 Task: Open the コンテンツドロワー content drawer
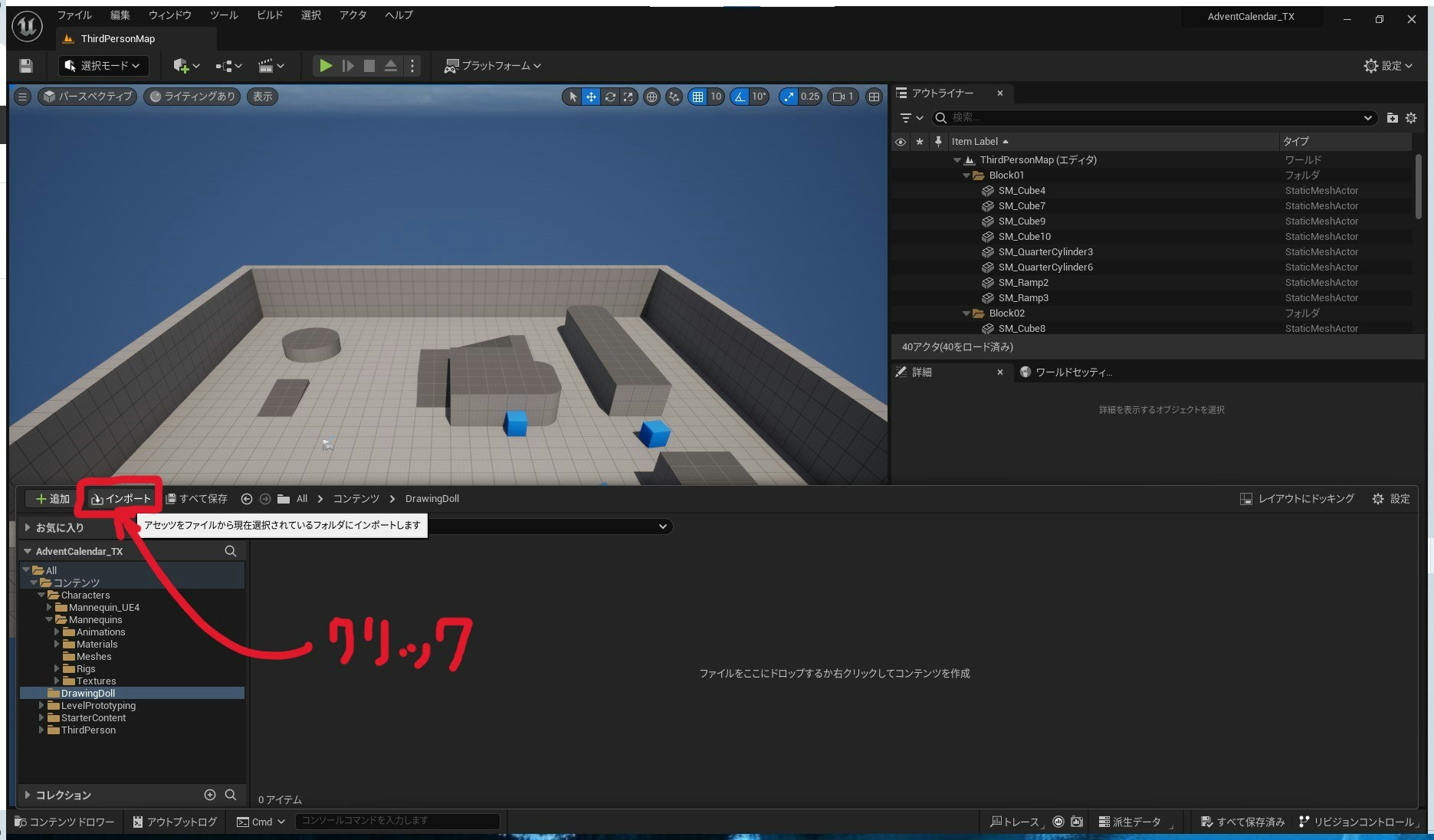pyautogui.click(x=64, y=822)
